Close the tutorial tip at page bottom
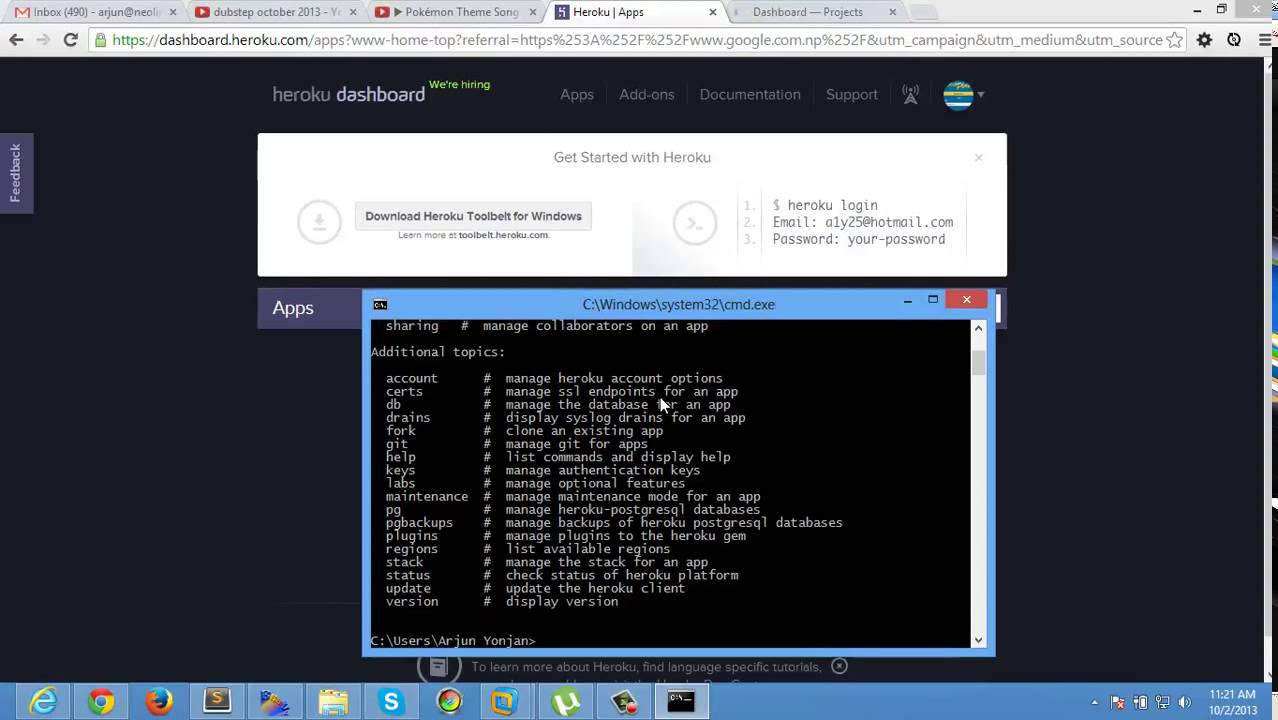The height and width of the screenshot is (720, 1278). click(x=839, y=666)
